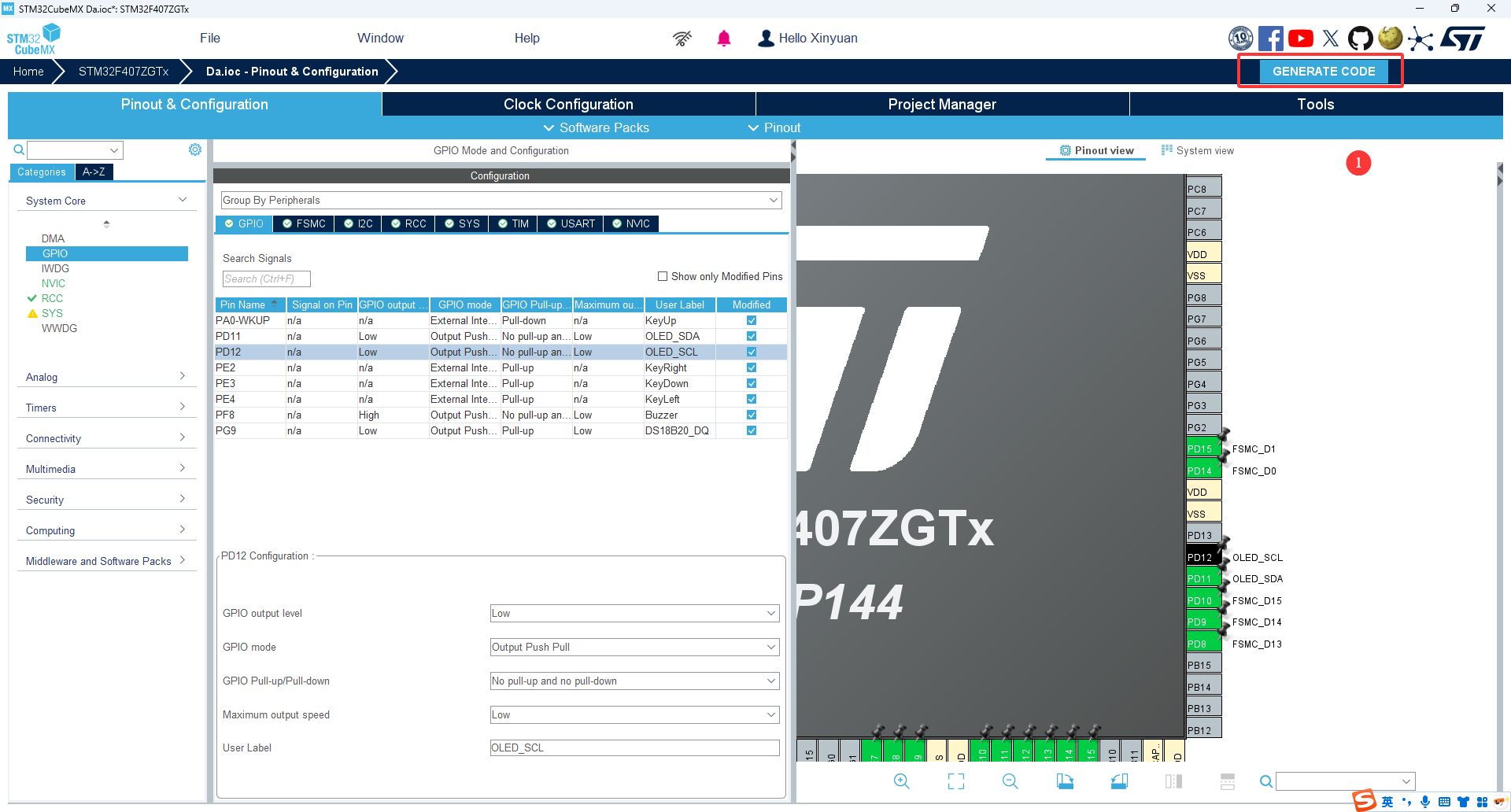1511x812 pixels.
Task: Toggle Modified checkbox for PA0-WKUP row
Action: pyautogui.click(x=752, y=320)
